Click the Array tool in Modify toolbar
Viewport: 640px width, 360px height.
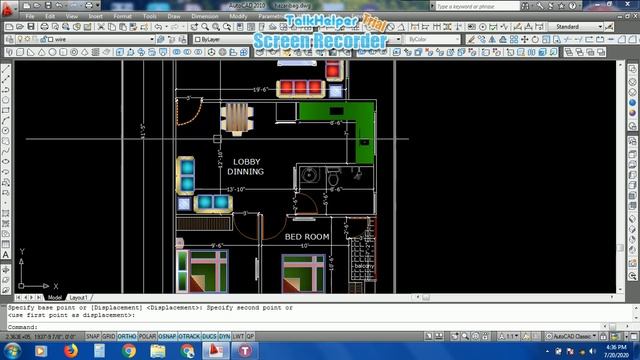[x=514, y=39]
